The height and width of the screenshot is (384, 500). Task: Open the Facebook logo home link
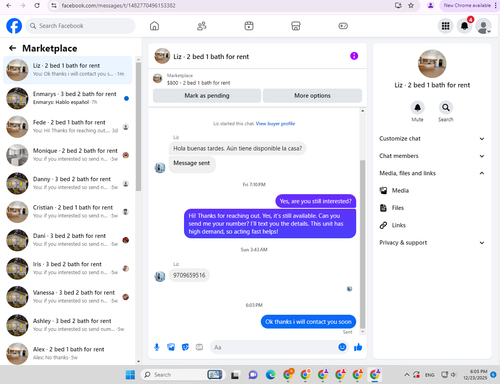(14, 26)
